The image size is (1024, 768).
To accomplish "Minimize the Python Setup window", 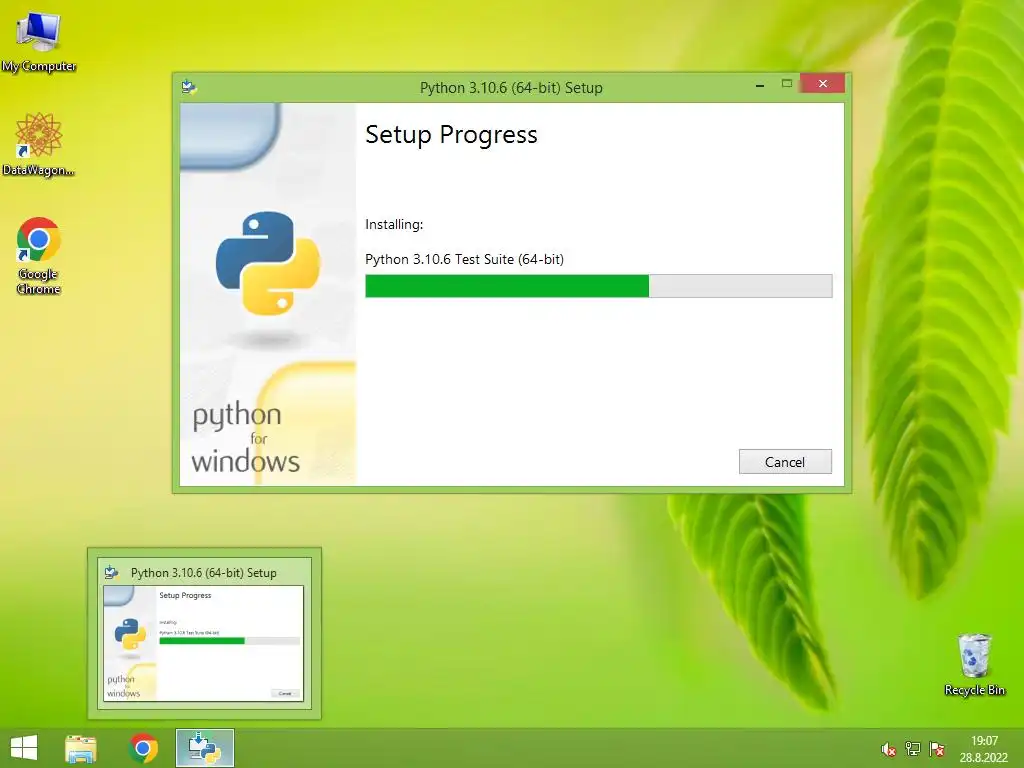I will (x=760, y=85).
